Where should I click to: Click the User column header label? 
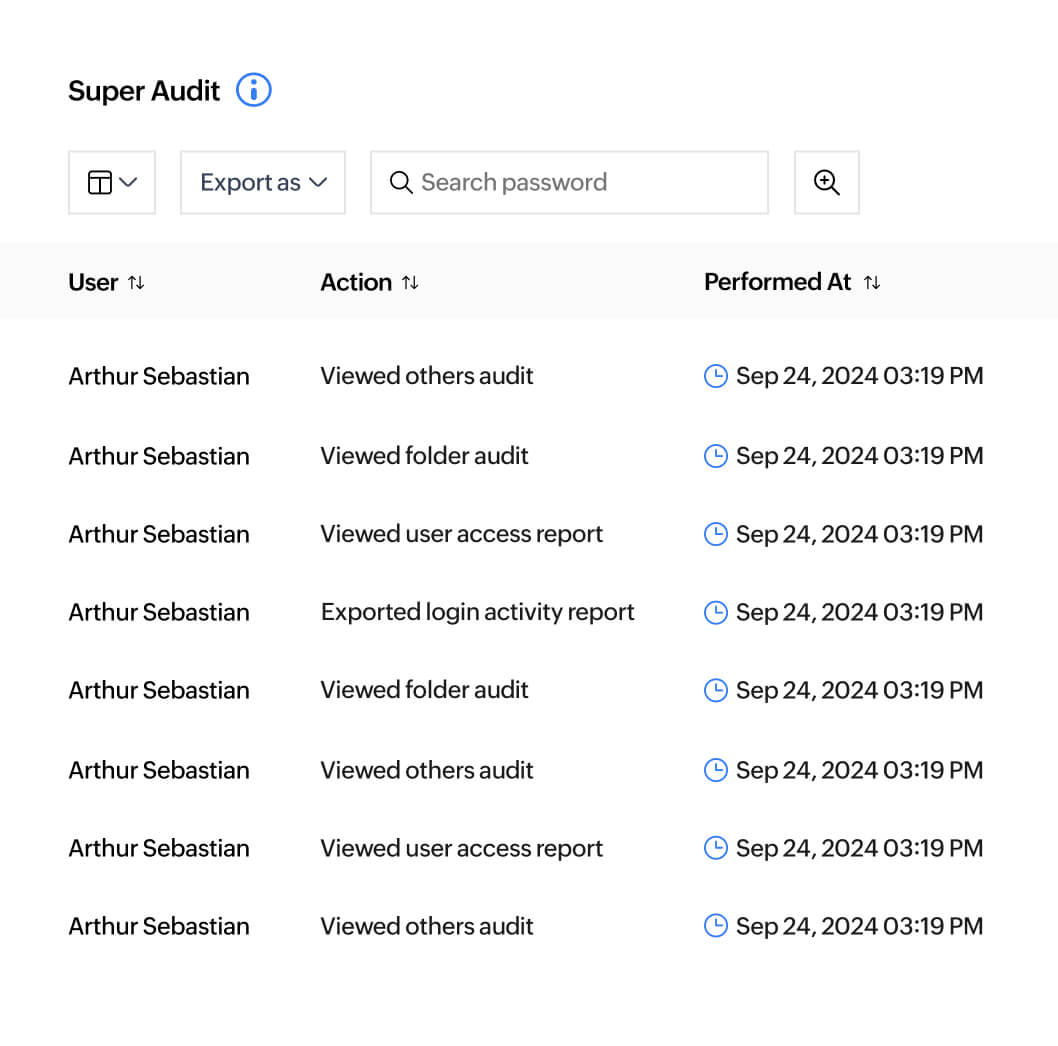click(92, 282)
